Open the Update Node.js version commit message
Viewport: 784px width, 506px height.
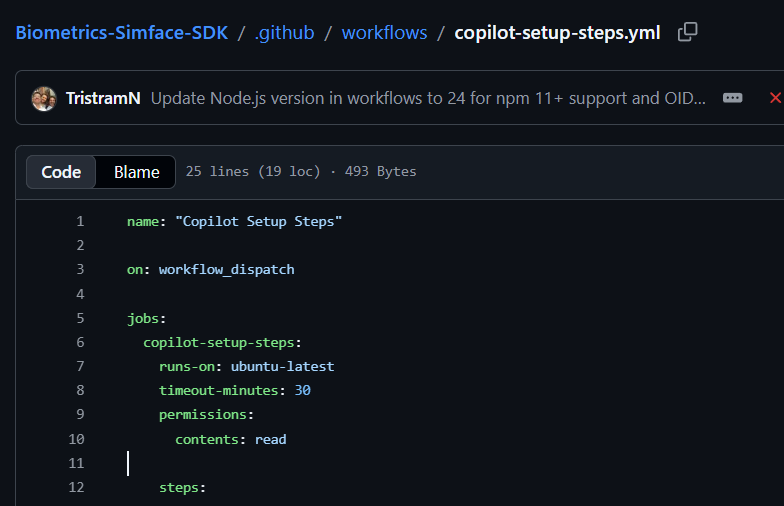pyautogui.click(x=428, y=98)
